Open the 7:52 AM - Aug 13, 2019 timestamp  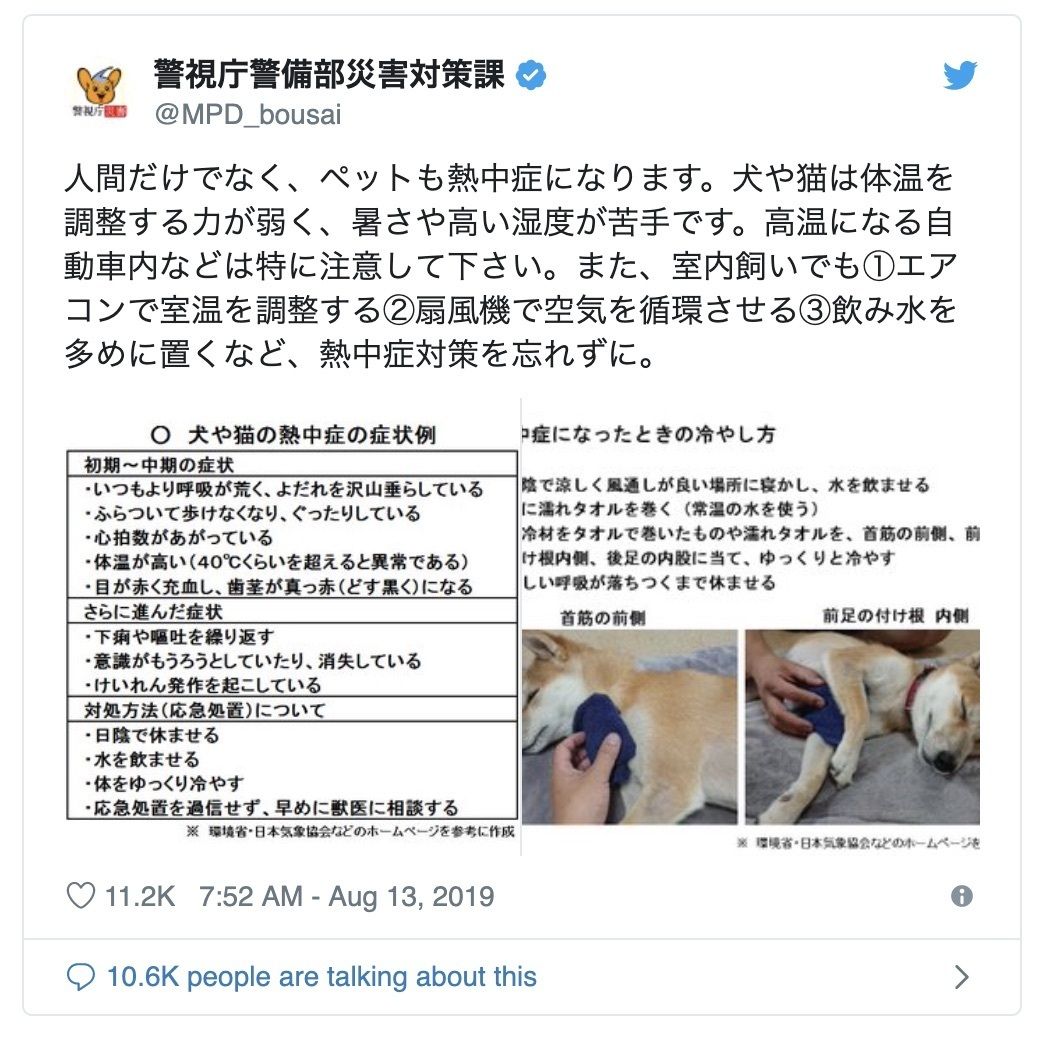(346, 896)
